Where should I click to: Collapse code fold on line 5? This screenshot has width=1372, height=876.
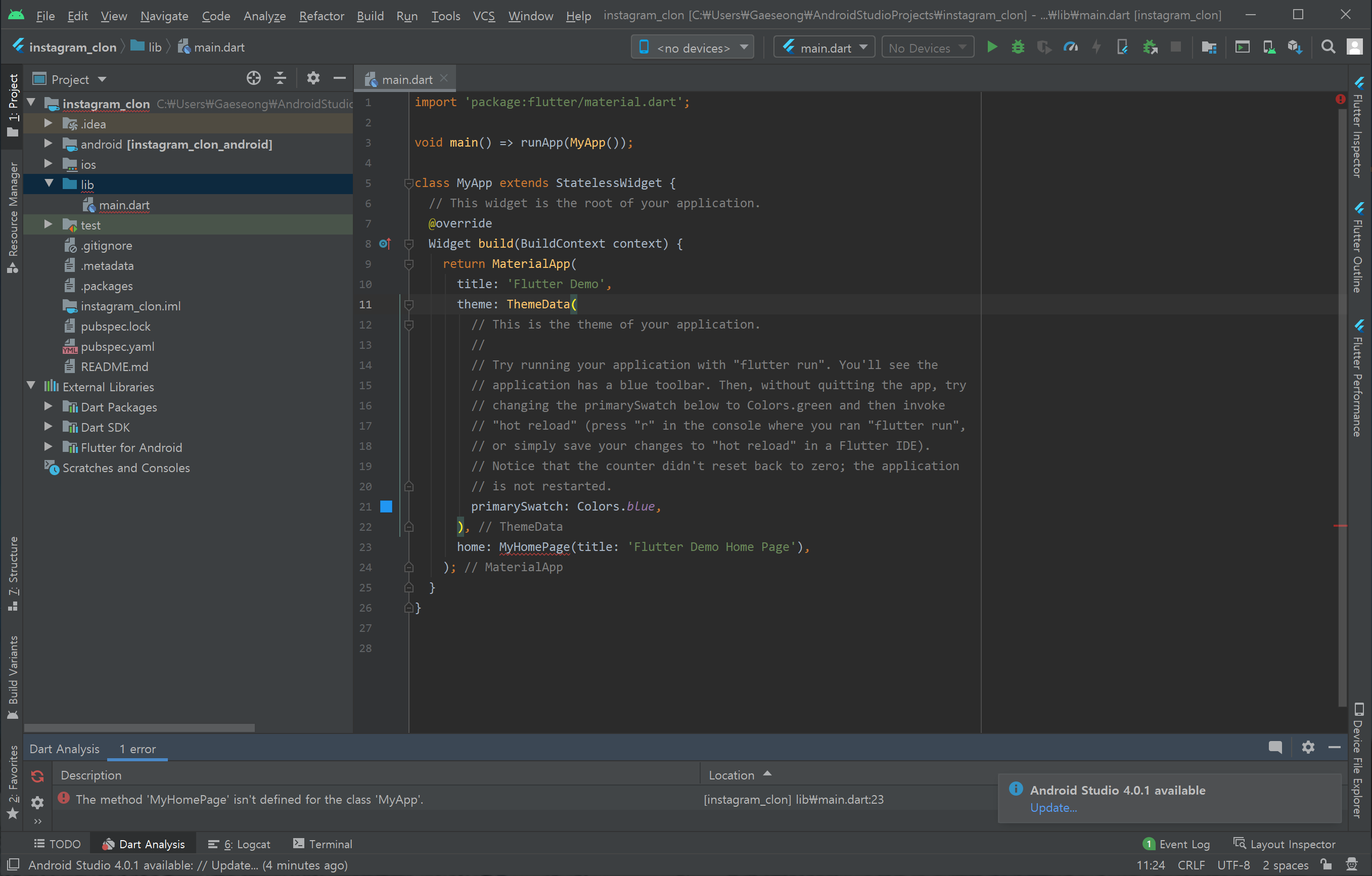point(408,183)
